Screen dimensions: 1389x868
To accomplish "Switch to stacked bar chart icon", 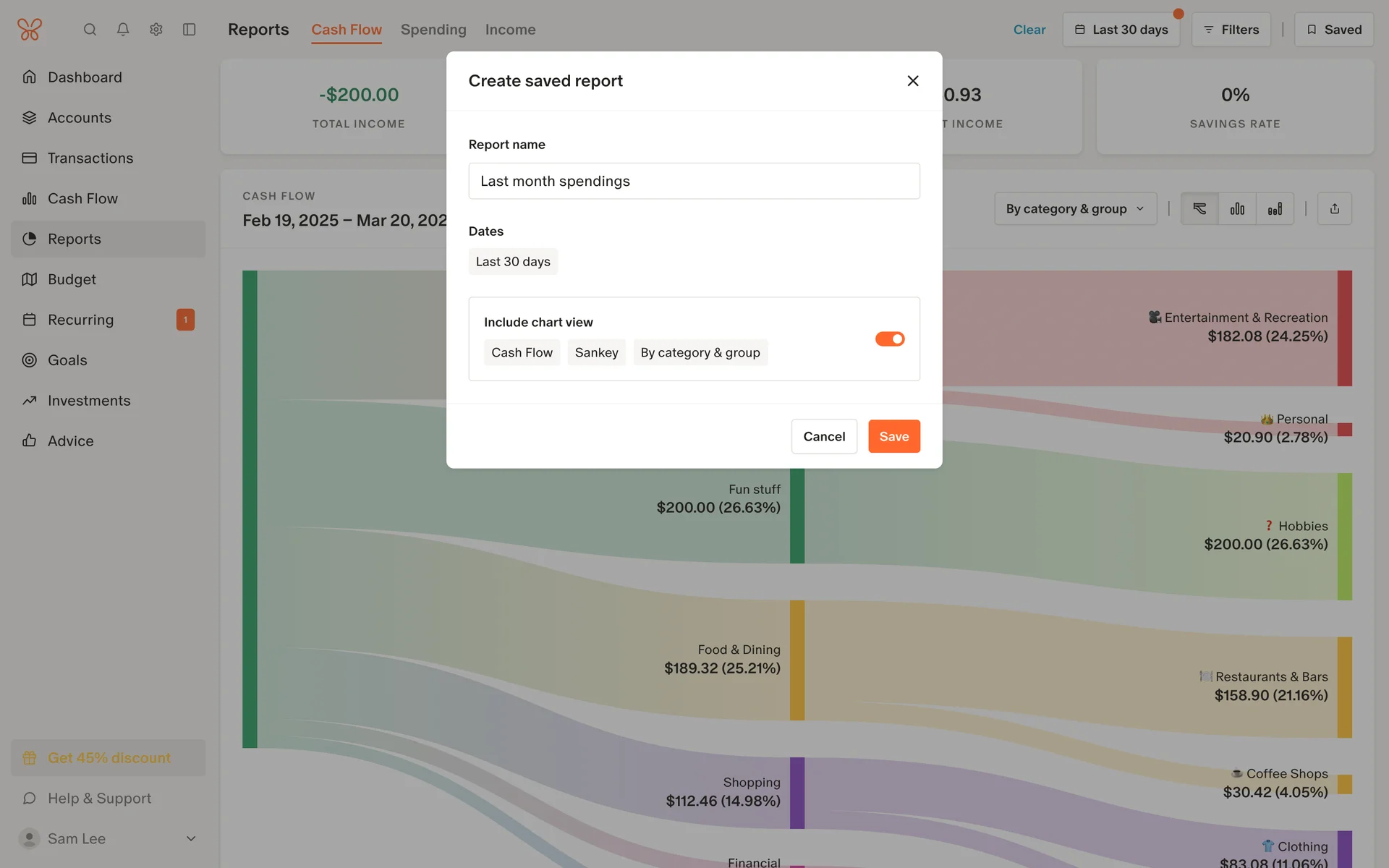I will [1275, 209].
